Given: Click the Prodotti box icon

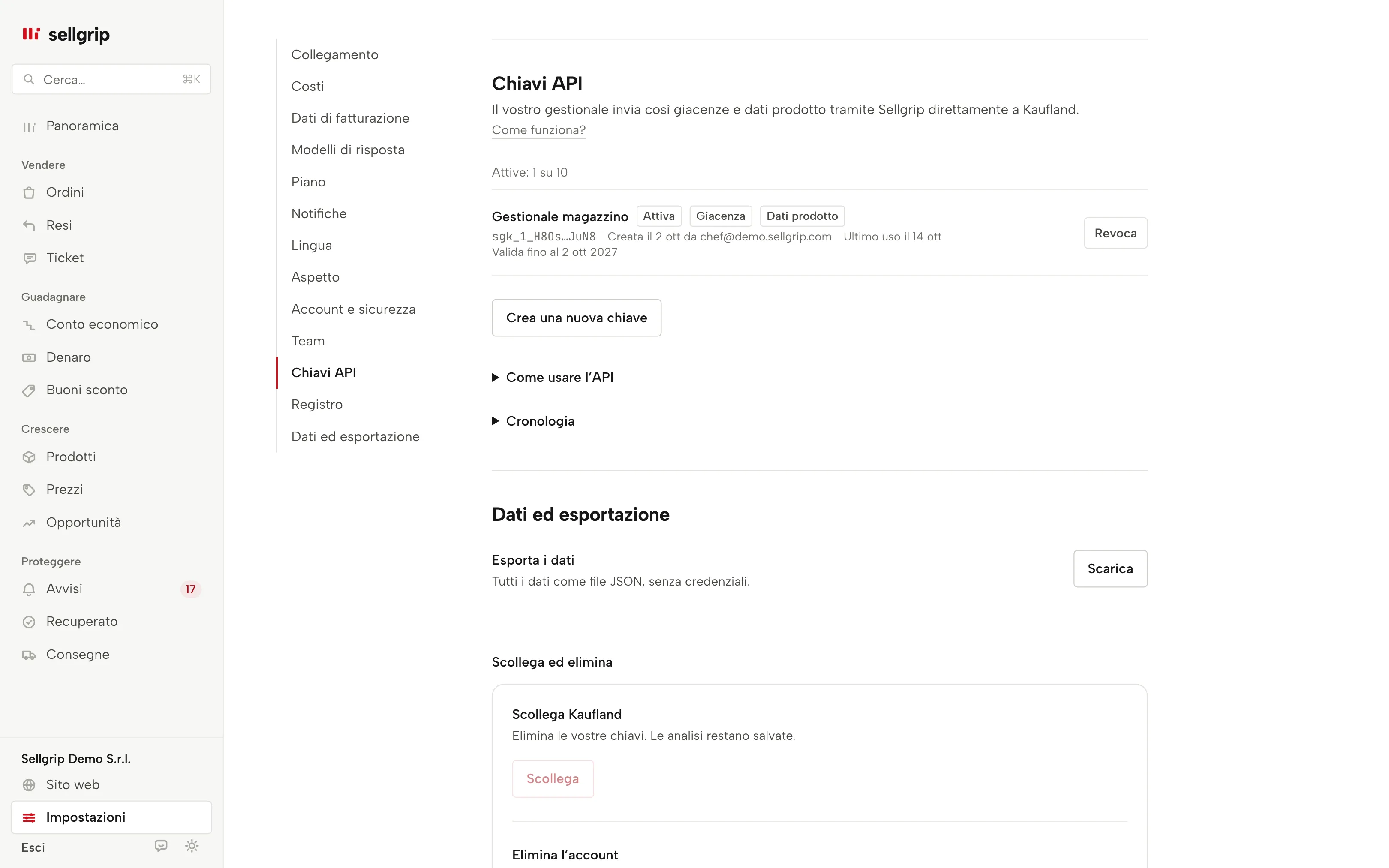Looking at the screenshot, I should pyautogui.click(x=29, y=457).
